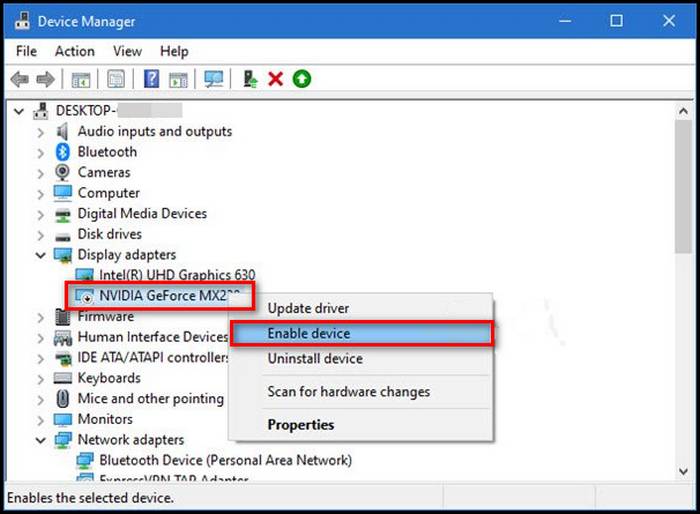Click the Monitors category icon

(62, 419)
